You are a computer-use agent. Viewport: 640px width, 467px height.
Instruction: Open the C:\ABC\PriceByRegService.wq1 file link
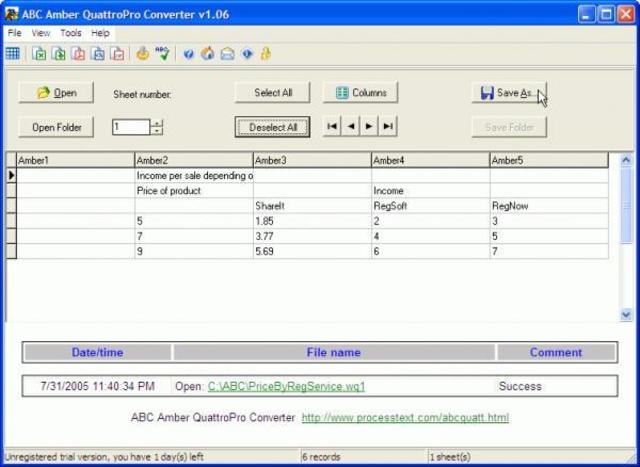pos(286,386)
